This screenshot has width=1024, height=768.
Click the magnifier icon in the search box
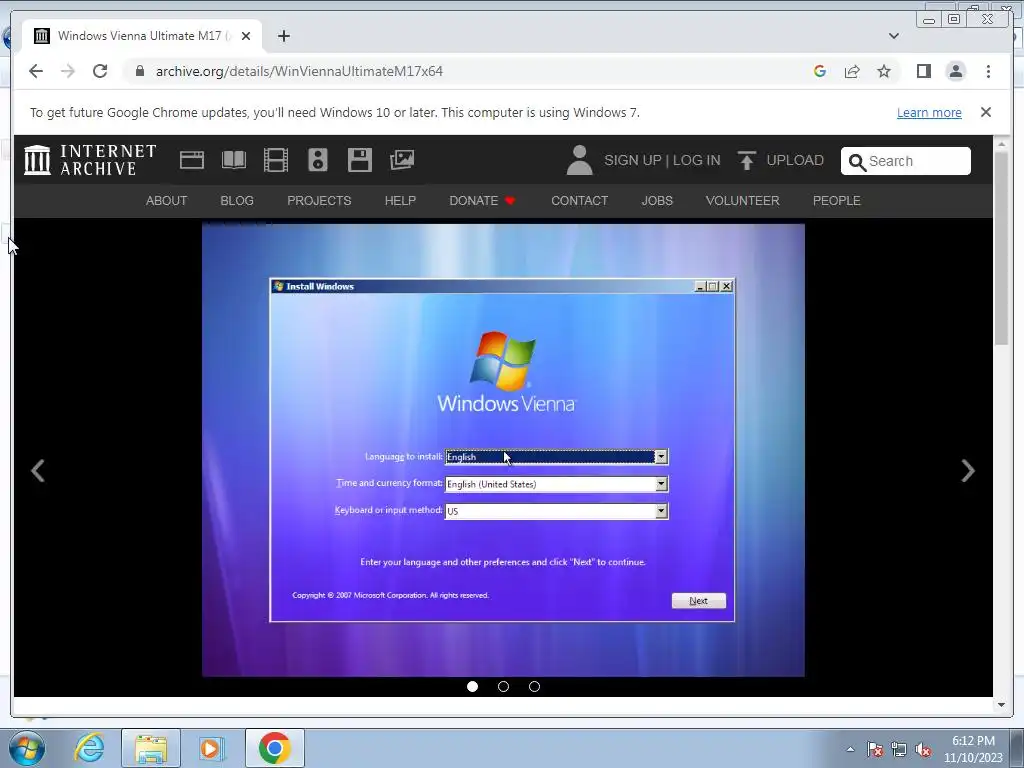(x=857, y=161)
